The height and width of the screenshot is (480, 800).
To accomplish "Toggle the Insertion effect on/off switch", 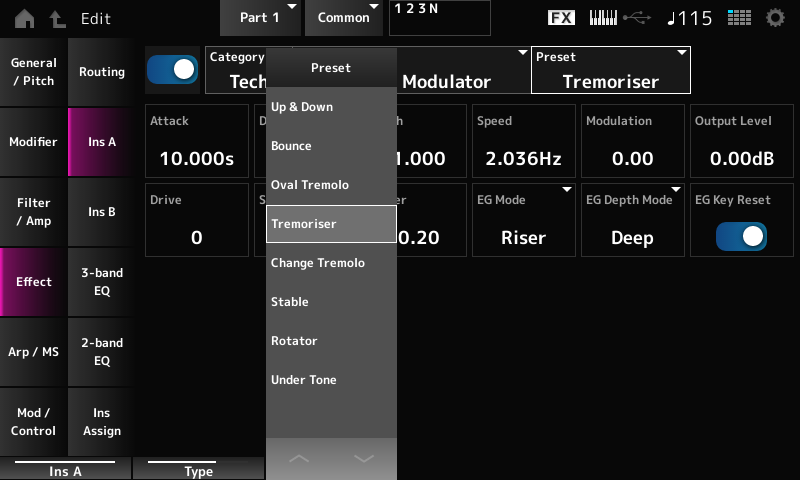I will (172, 69).
